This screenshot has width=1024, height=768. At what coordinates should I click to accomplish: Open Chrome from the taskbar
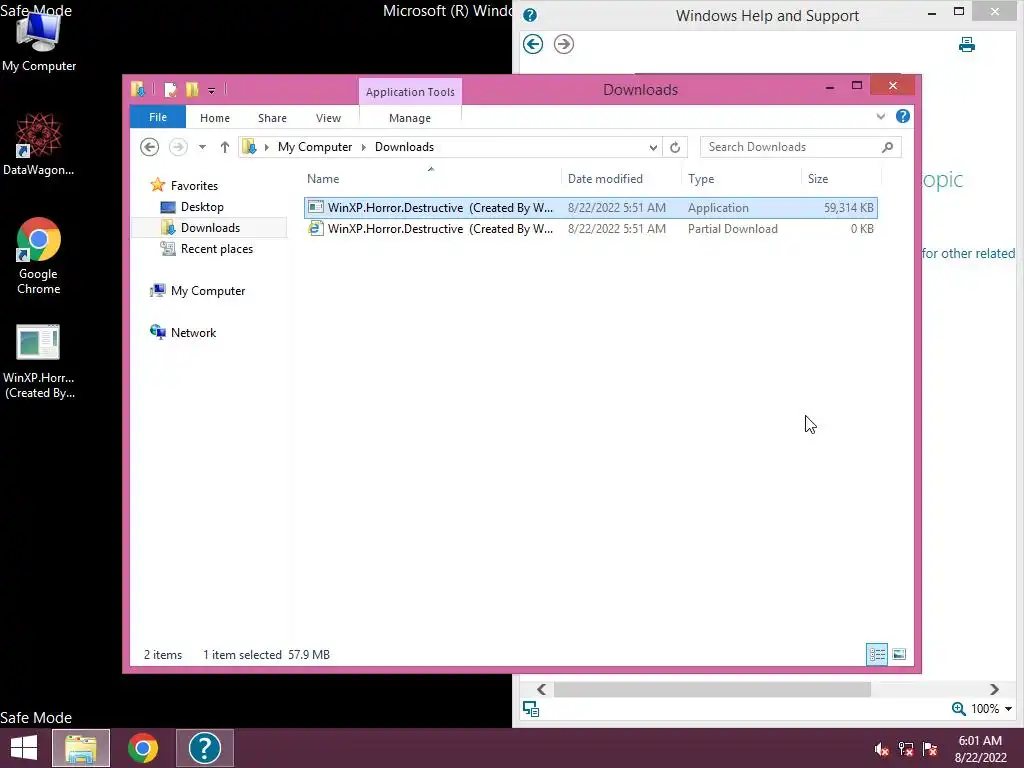[143, 748]
